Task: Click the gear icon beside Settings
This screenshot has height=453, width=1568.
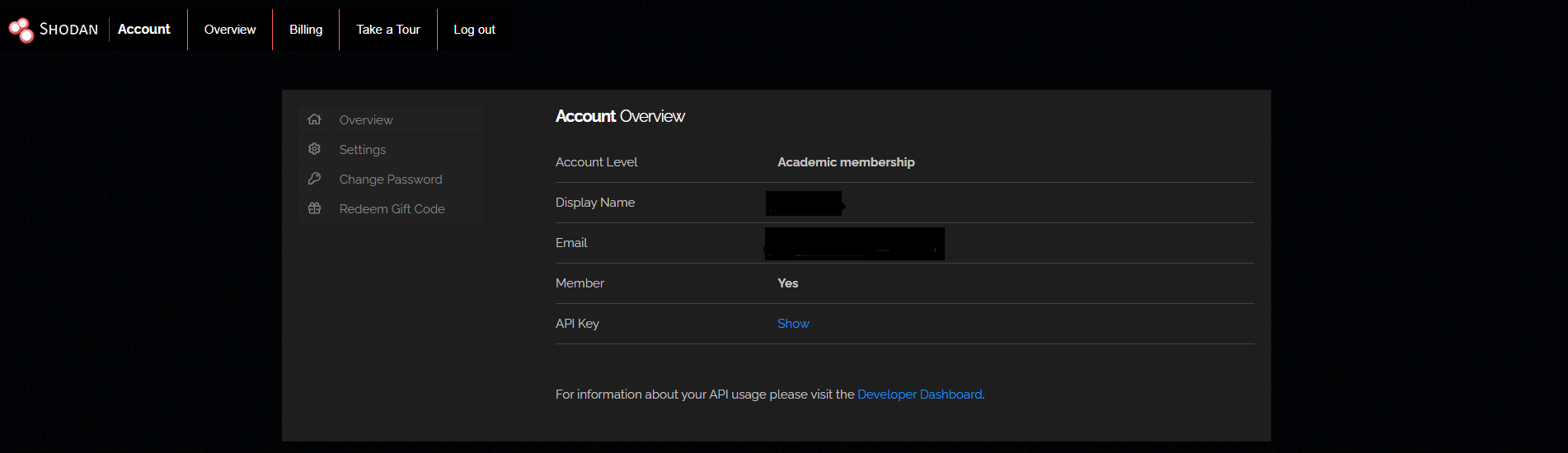Action: click(314, 149)
